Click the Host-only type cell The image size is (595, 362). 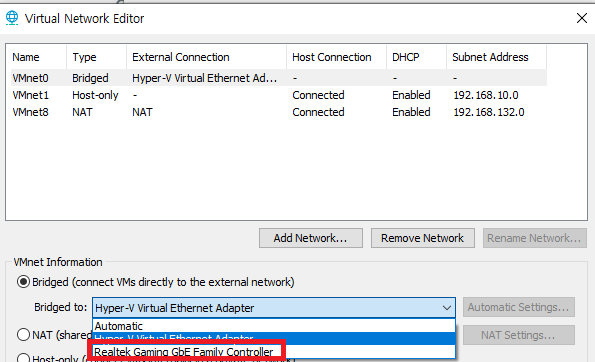95,95
